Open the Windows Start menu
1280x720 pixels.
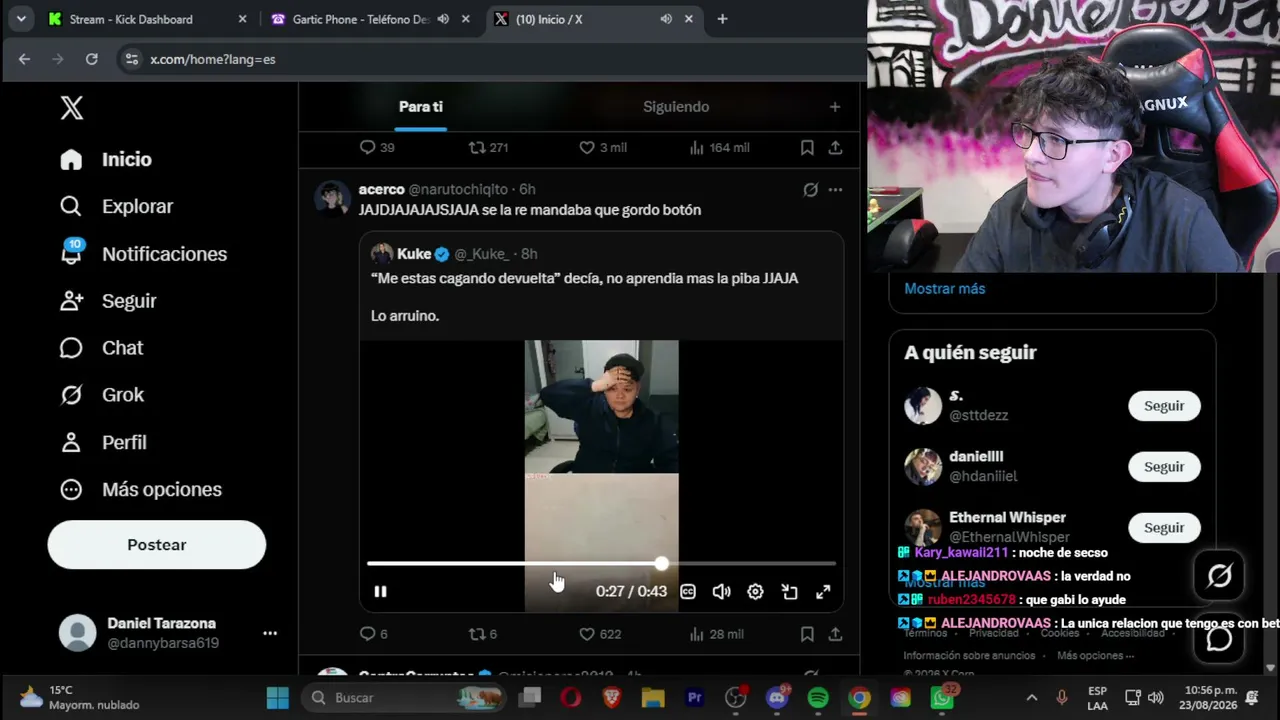pyautogui.click(x=278, y=698)
